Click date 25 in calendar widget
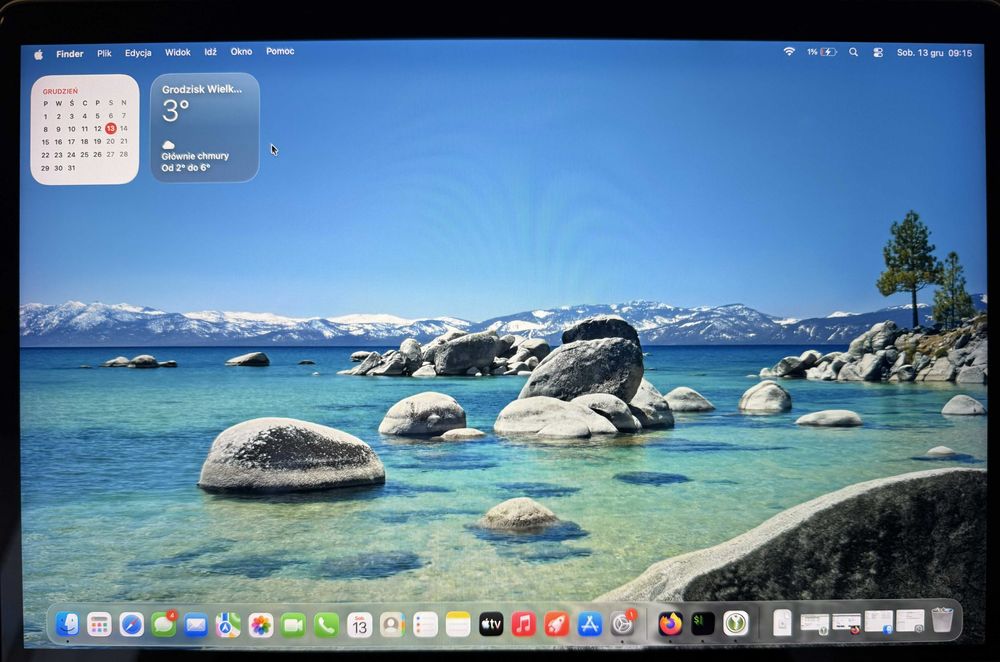 (x=84, y=154)
